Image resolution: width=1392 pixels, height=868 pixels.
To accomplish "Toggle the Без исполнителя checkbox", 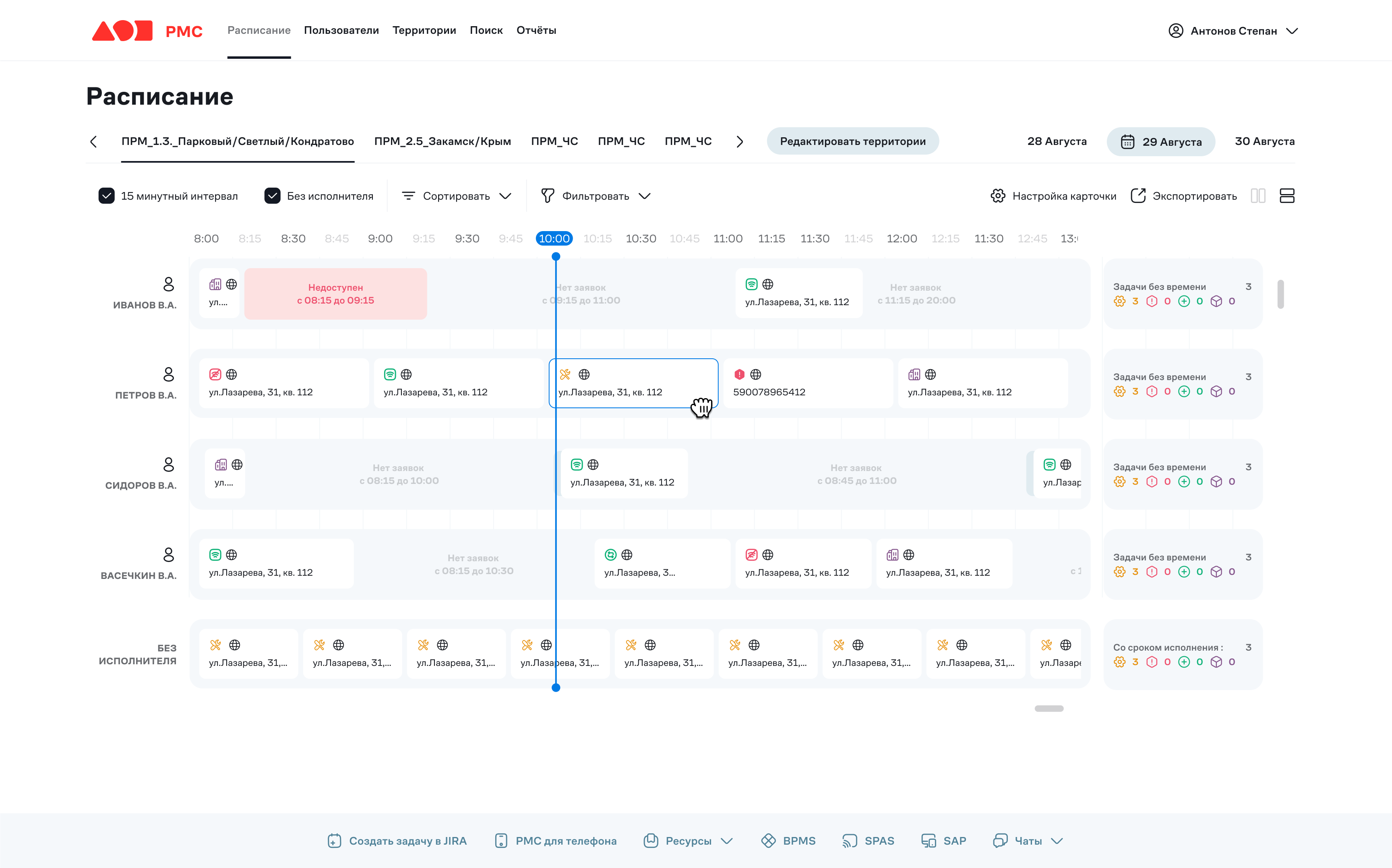I will 272,196.
